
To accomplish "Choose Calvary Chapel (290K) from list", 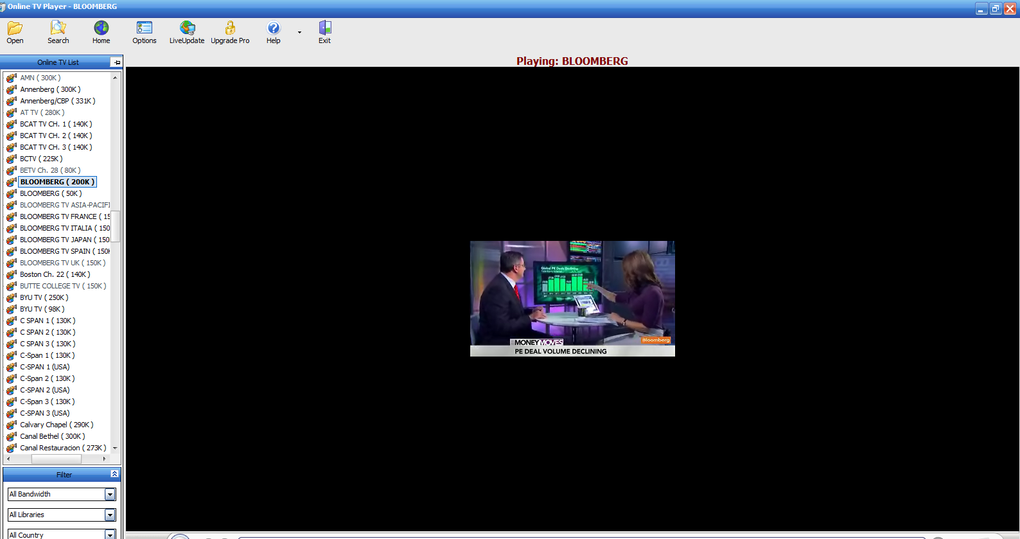I will point(56,425).
